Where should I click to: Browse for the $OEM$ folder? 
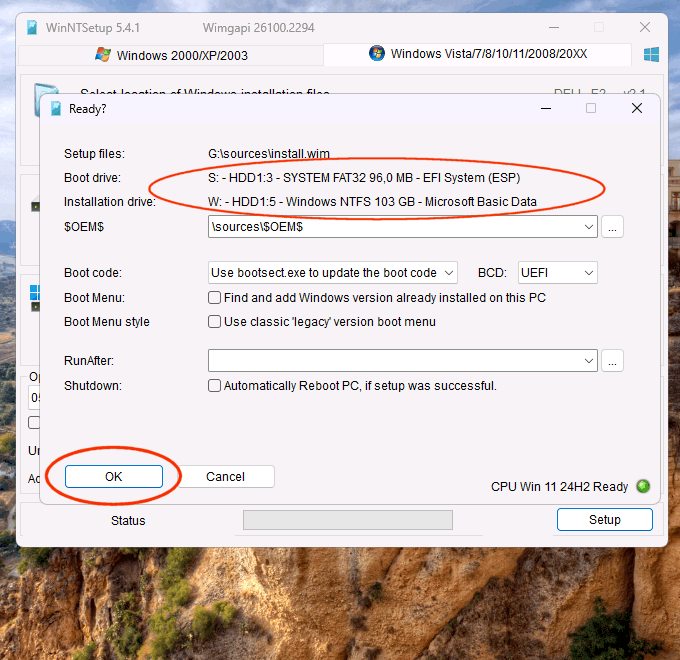tap(612, 227)
